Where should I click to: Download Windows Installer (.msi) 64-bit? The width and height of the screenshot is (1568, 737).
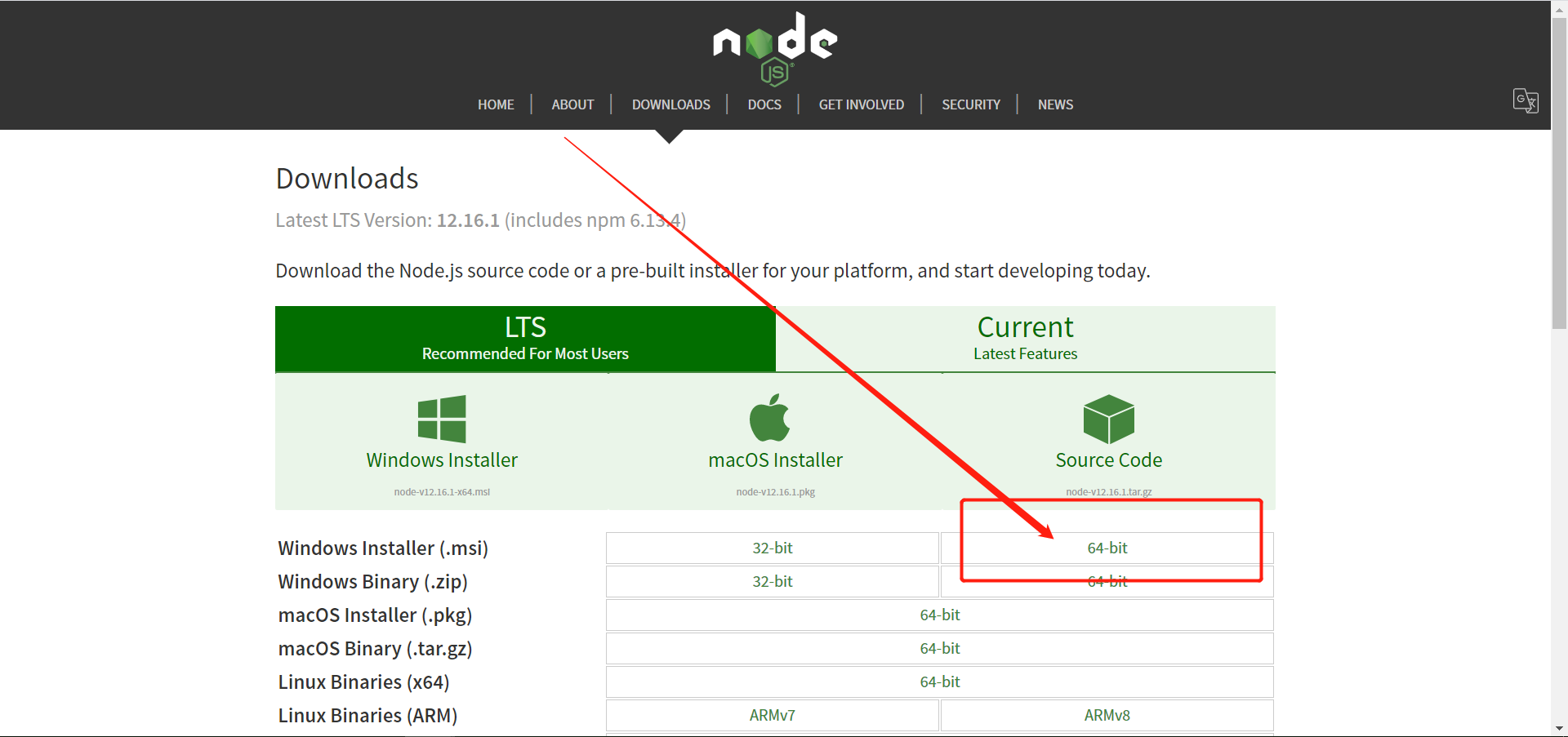[1107, 548]
